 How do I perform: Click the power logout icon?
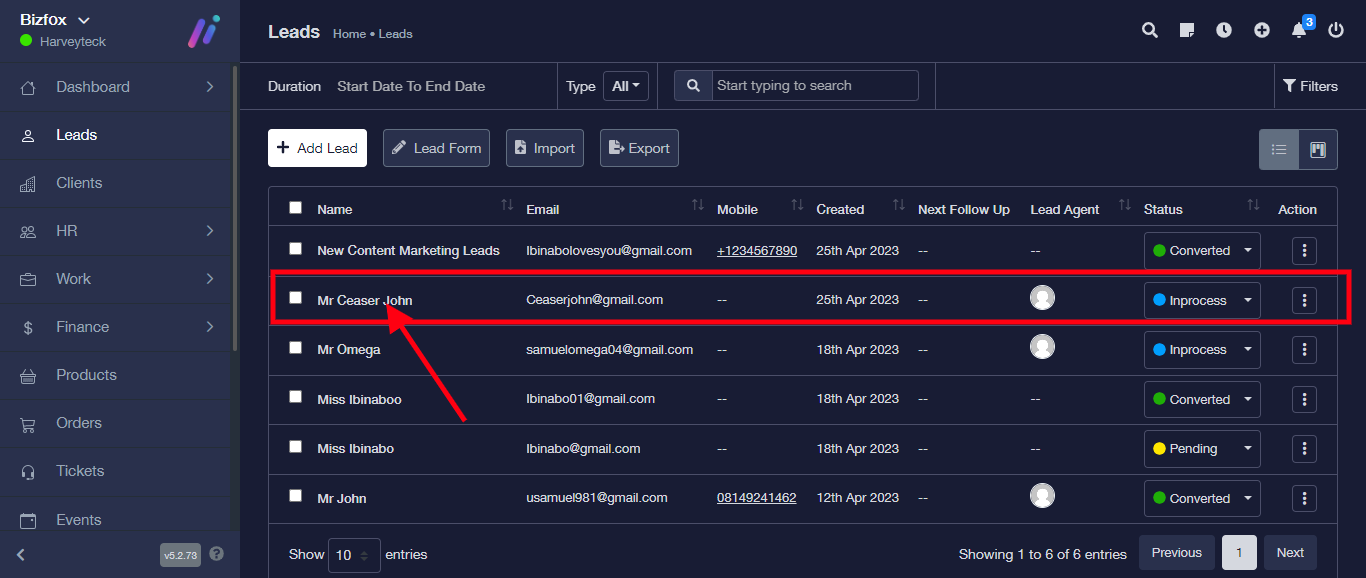(1336, 31)
